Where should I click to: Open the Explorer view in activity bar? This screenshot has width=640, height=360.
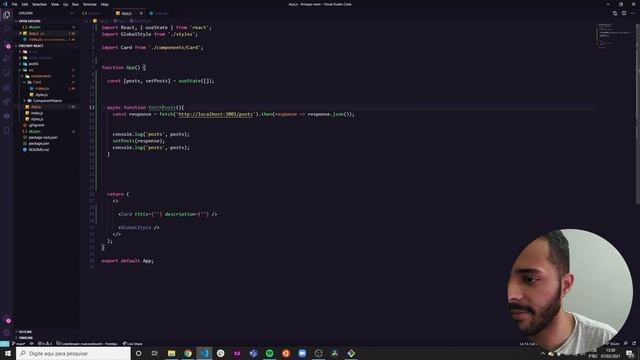click(x=7, y=15)
